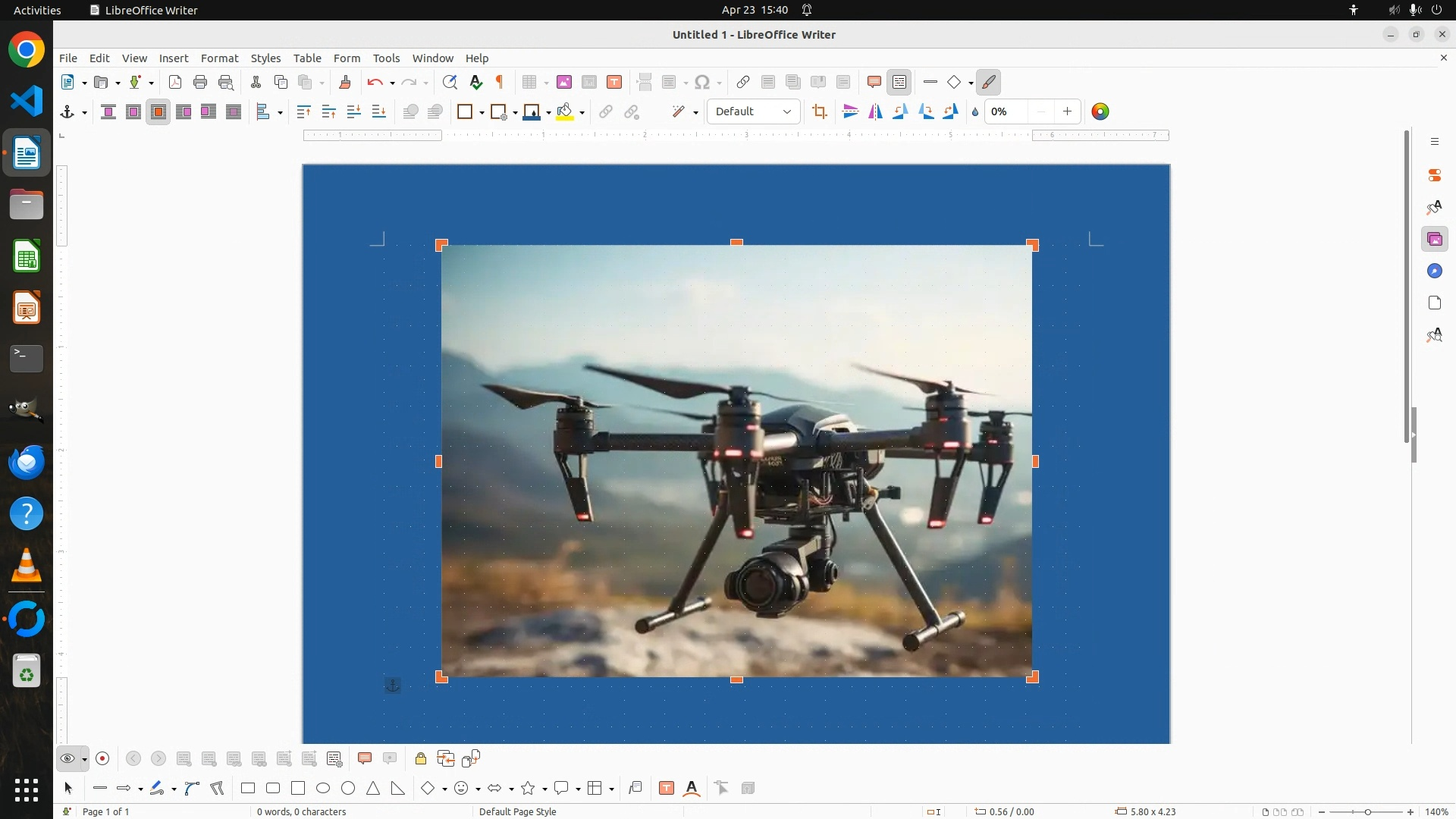
Task: Click the word count status text
Action: point(301,811)
